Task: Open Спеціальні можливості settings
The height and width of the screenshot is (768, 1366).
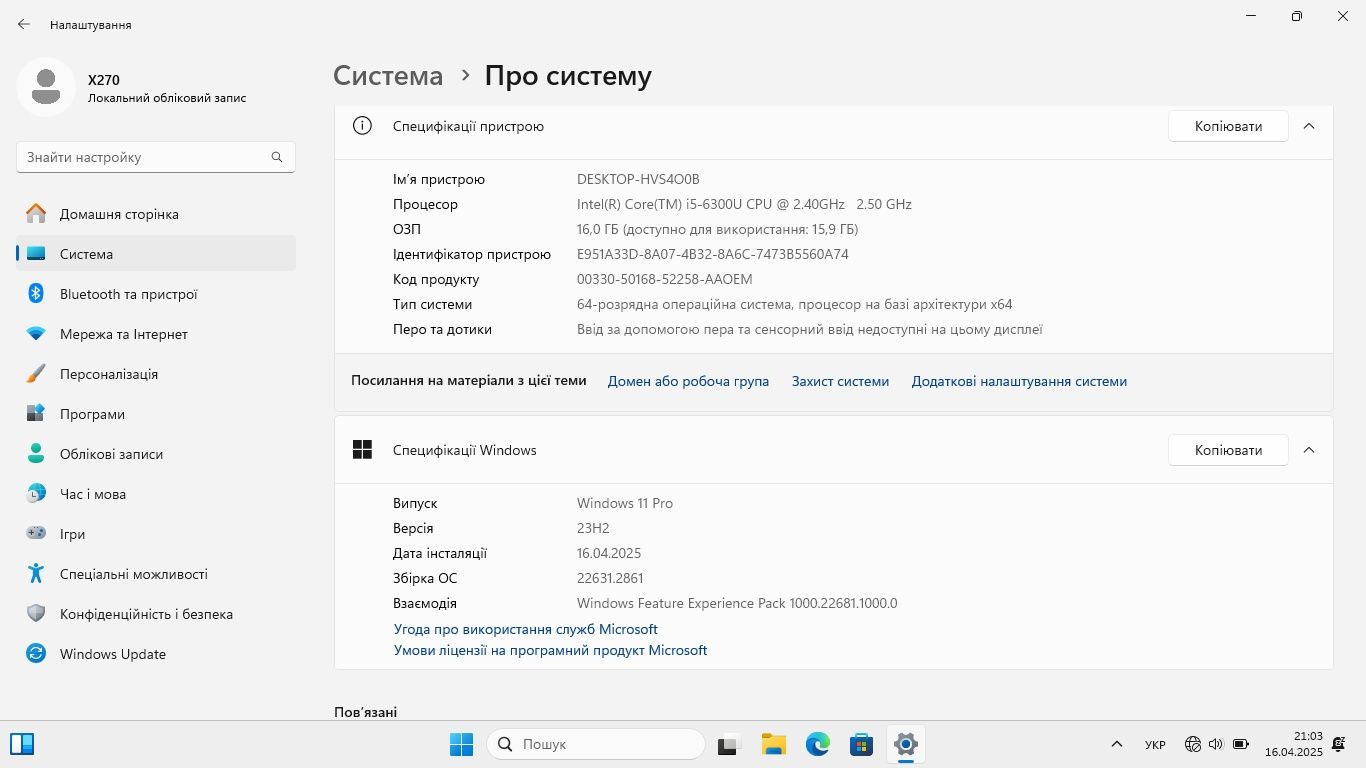Action: [x=156, y=574]
